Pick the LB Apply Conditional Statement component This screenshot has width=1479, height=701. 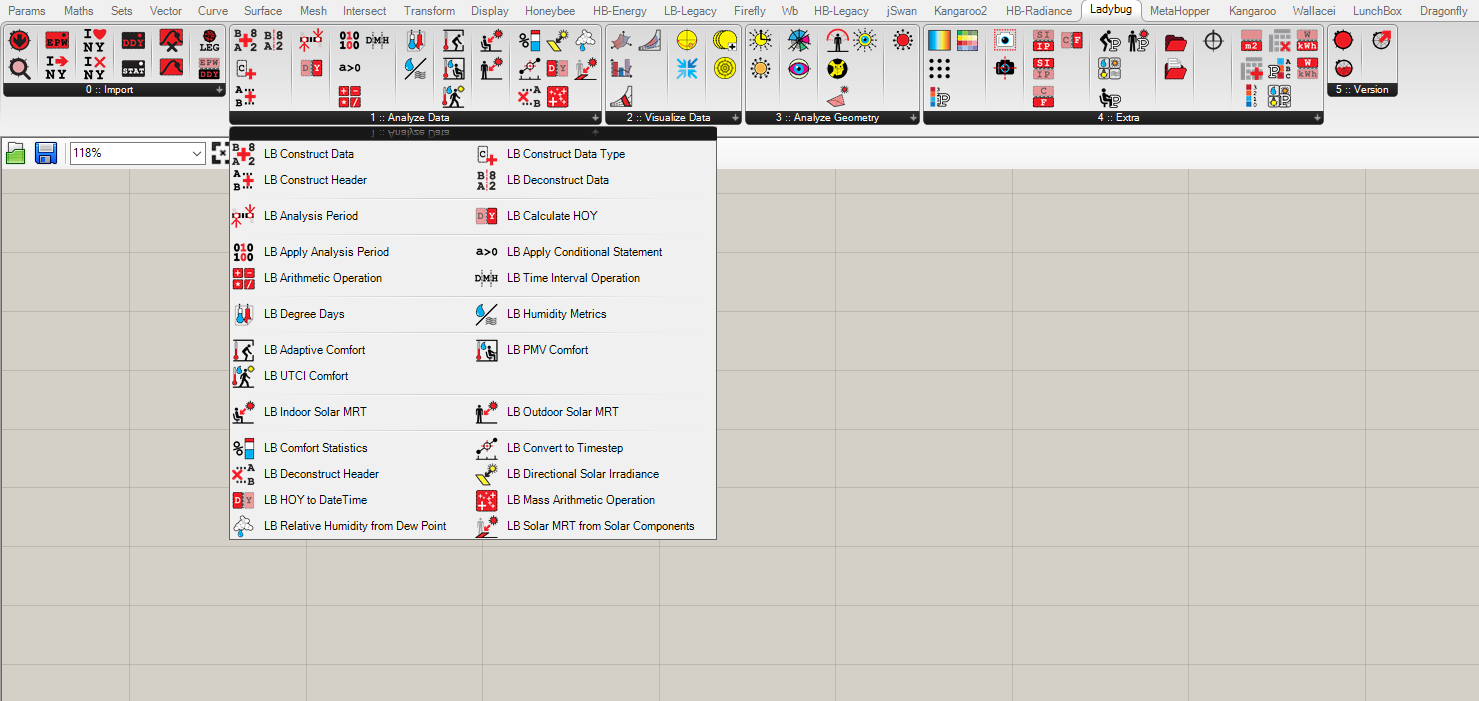pos(584,251)
